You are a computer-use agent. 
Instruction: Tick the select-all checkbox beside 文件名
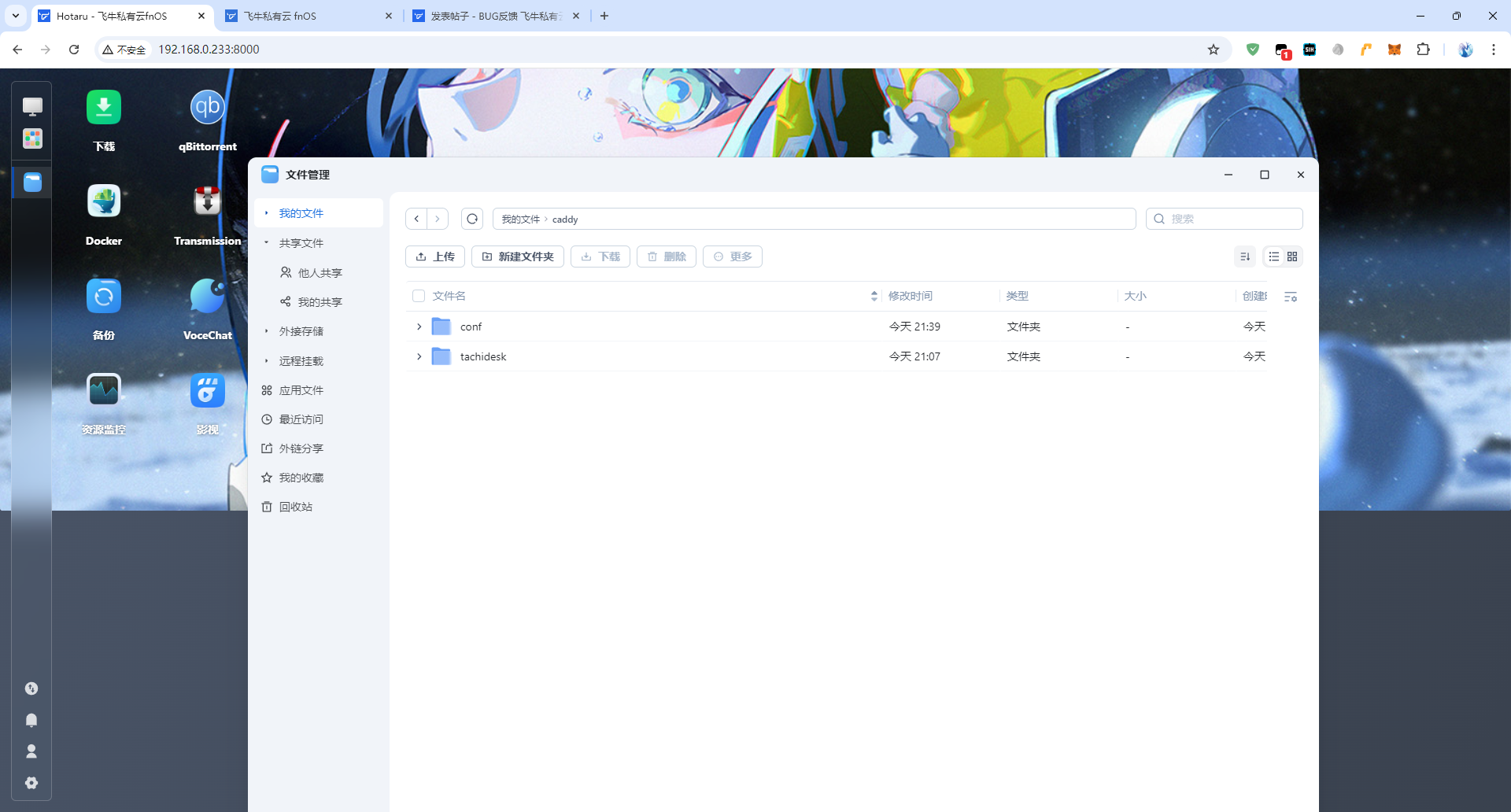(x=419, y=296)
